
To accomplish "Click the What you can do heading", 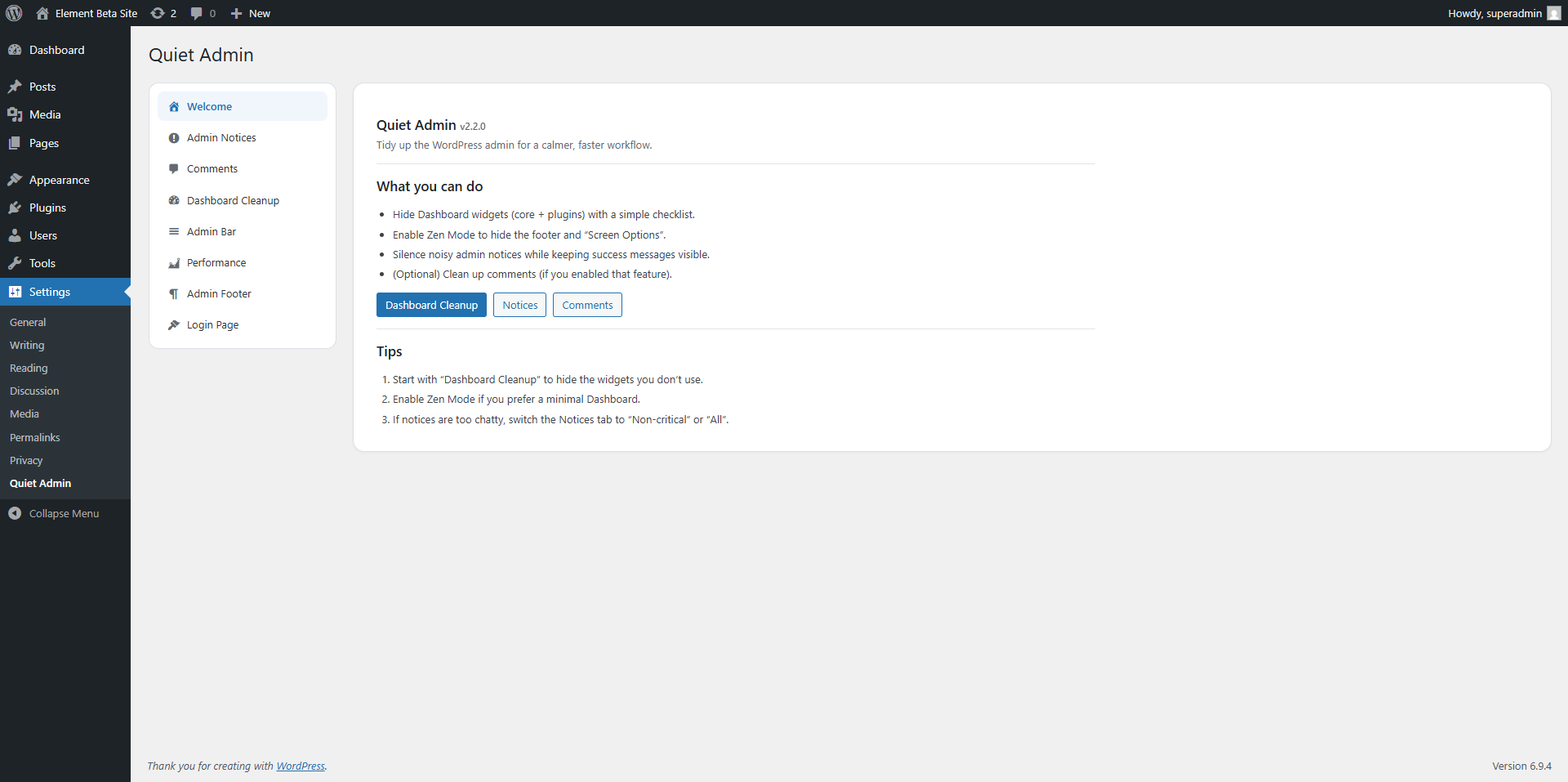I will coord(430,186).
